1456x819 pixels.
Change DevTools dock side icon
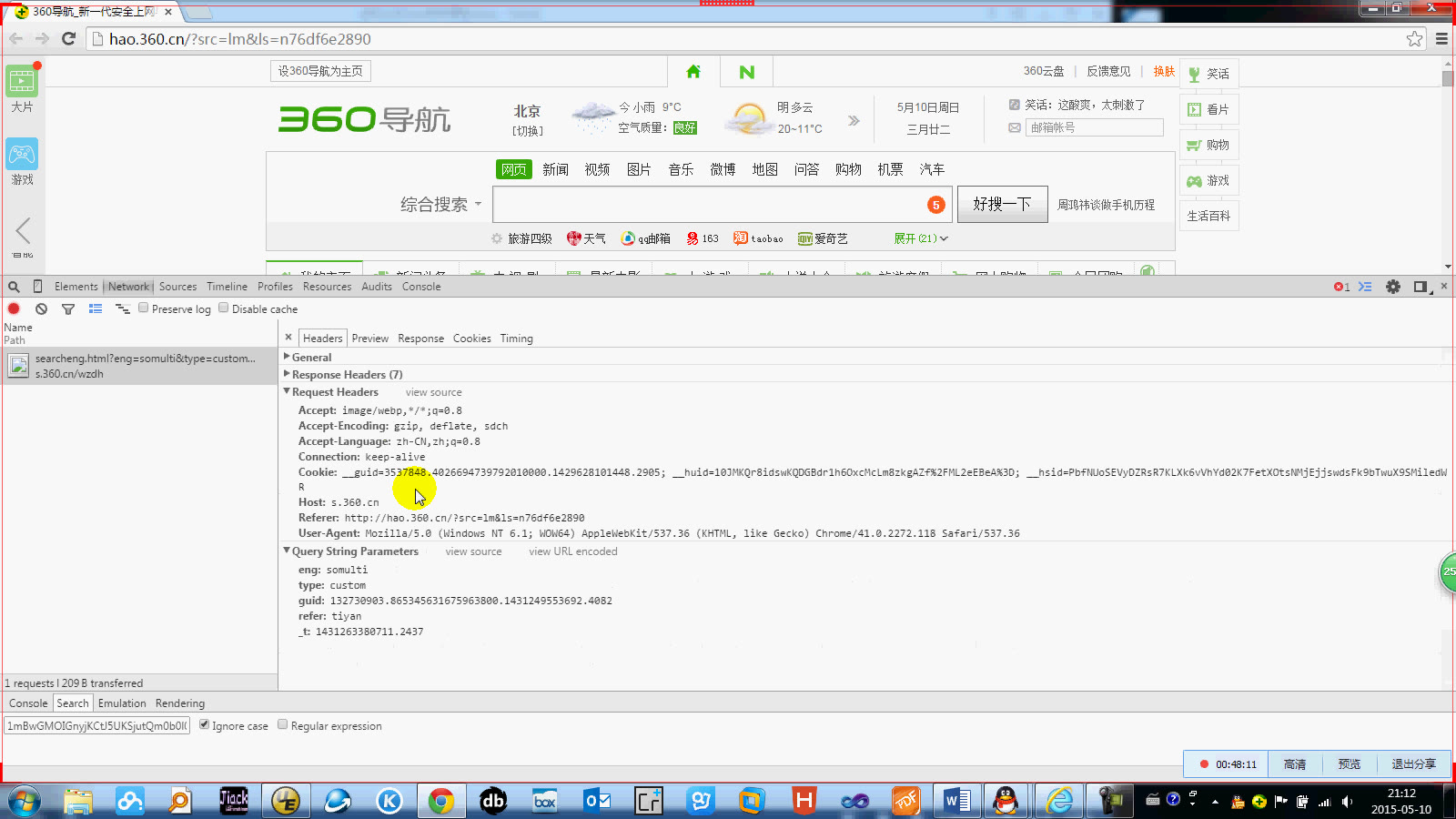click(x=1422, y=287)
